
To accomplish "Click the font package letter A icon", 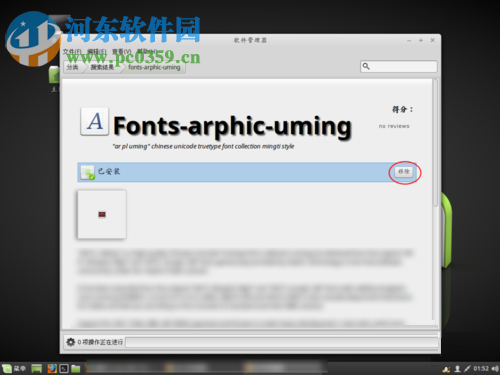I will pyautogui.click(x=95, y=121).
